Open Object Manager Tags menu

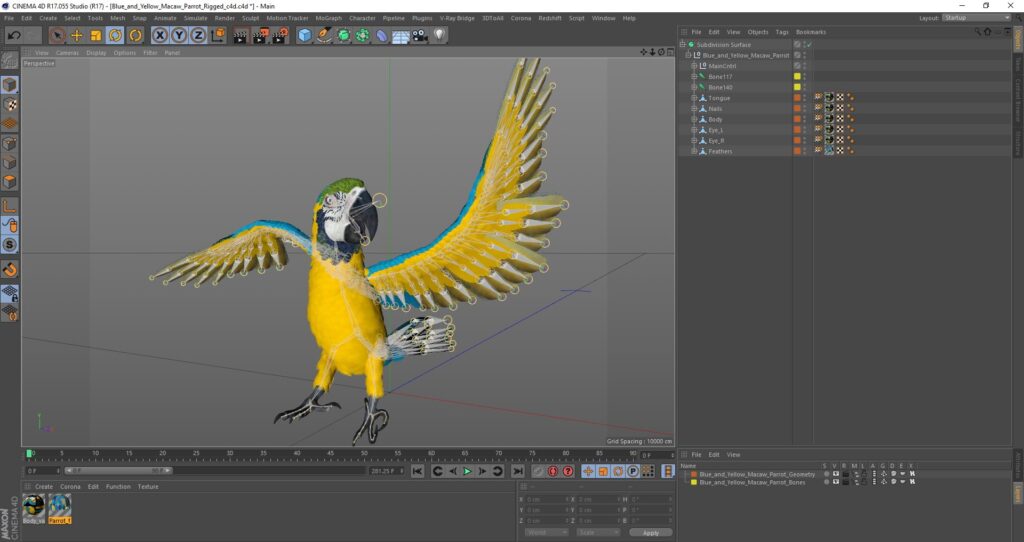pos(782,32)
